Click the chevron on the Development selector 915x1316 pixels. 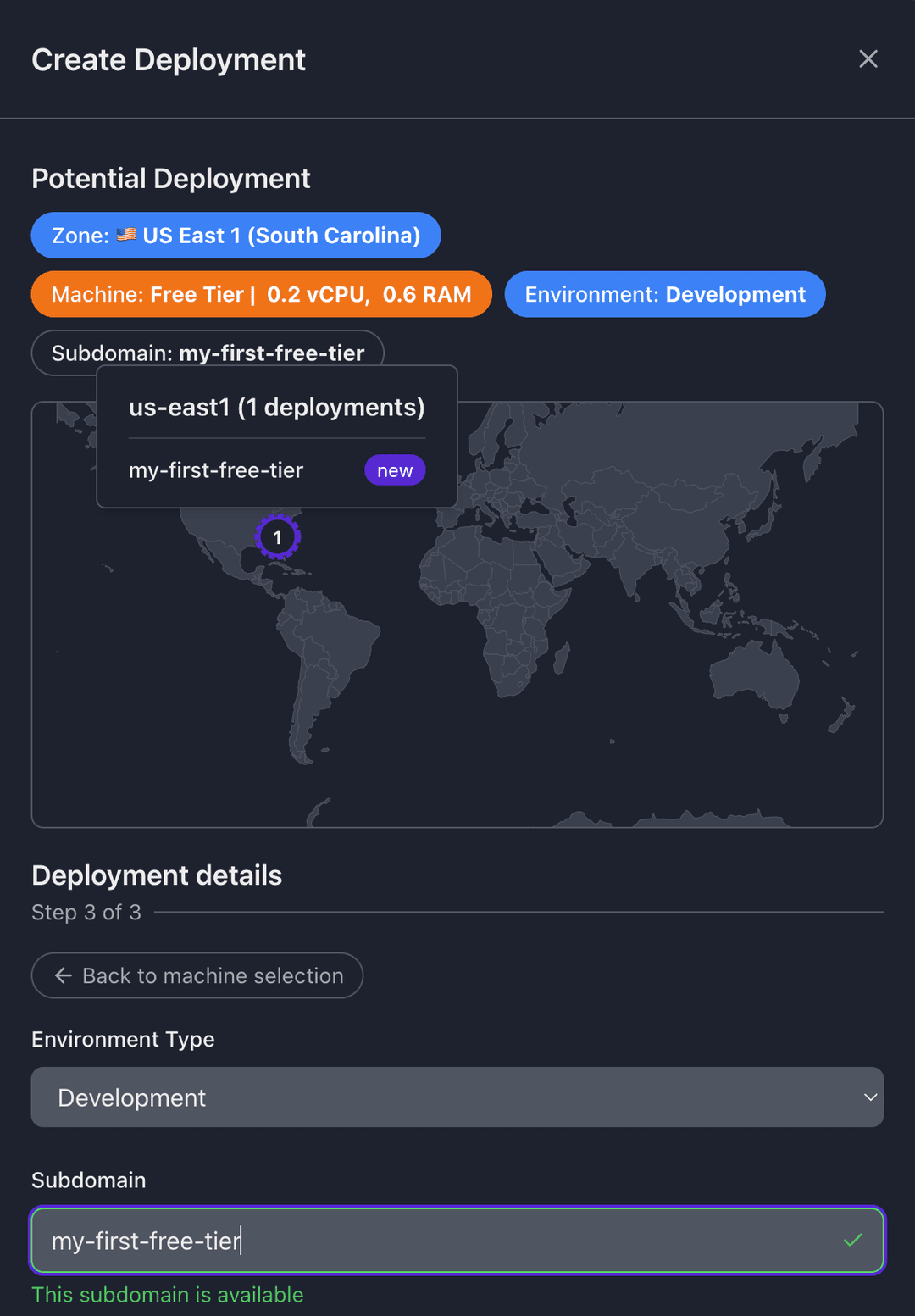pos(871,1097)
